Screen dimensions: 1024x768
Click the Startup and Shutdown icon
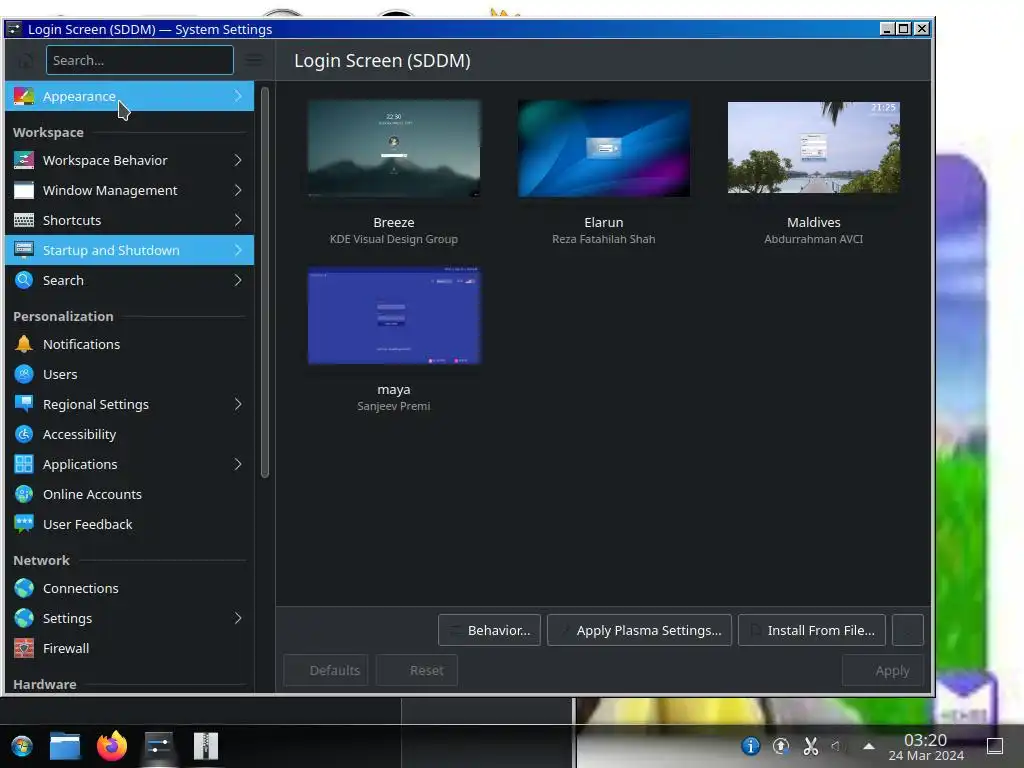24,250
